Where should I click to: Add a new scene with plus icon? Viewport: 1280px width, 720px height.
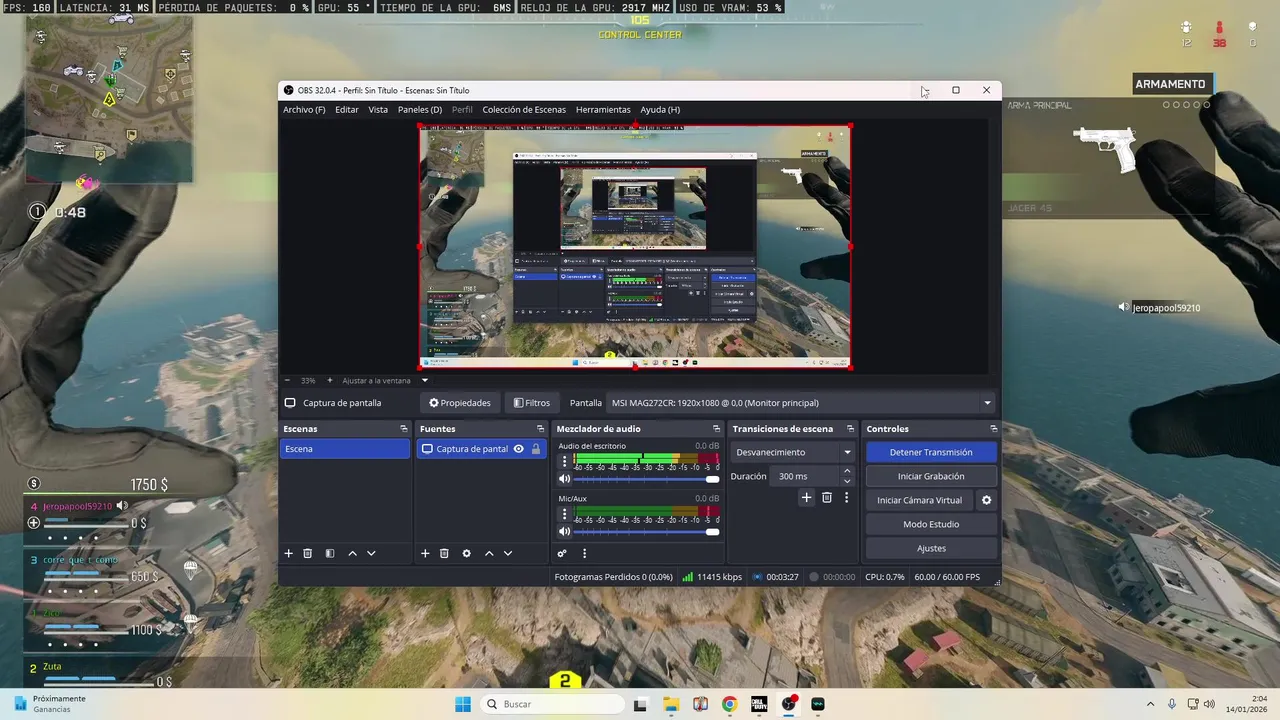tap(289, 553)
